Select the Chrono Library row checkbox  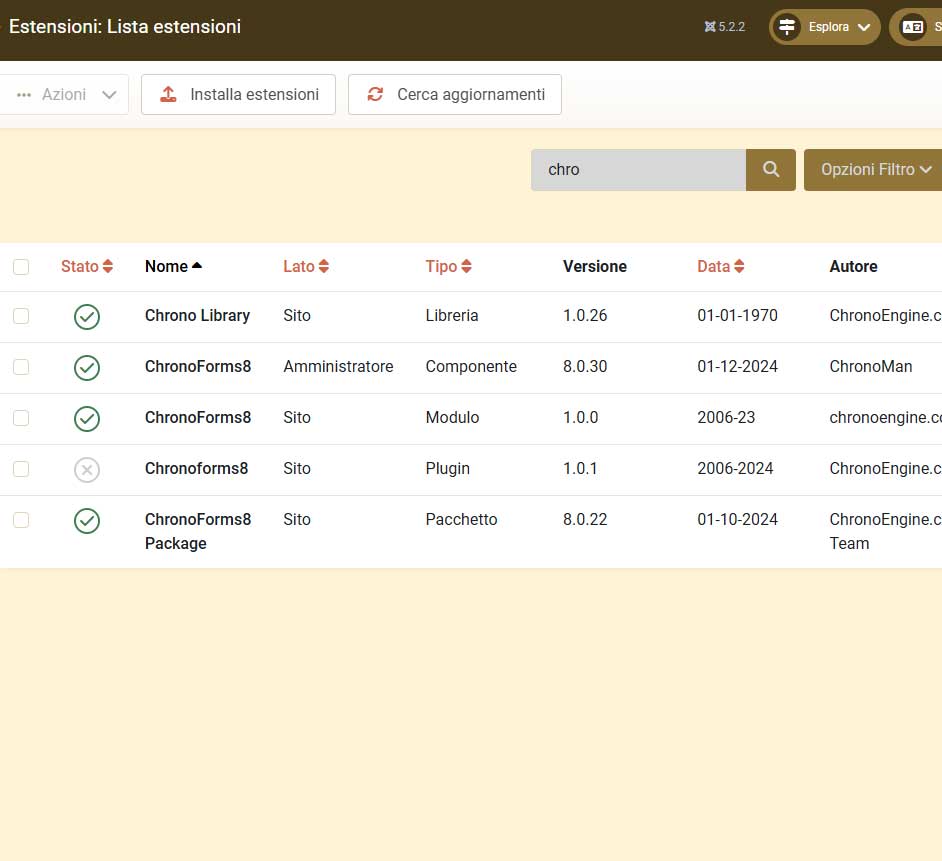coord(21,316)
